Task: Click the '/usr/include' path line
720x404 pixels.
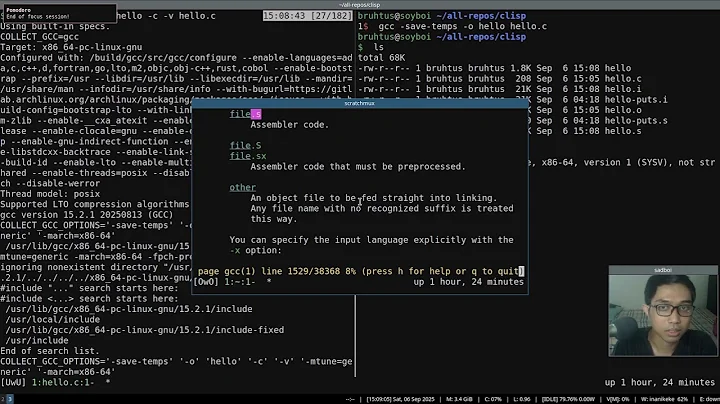Action: pos(37,341)
